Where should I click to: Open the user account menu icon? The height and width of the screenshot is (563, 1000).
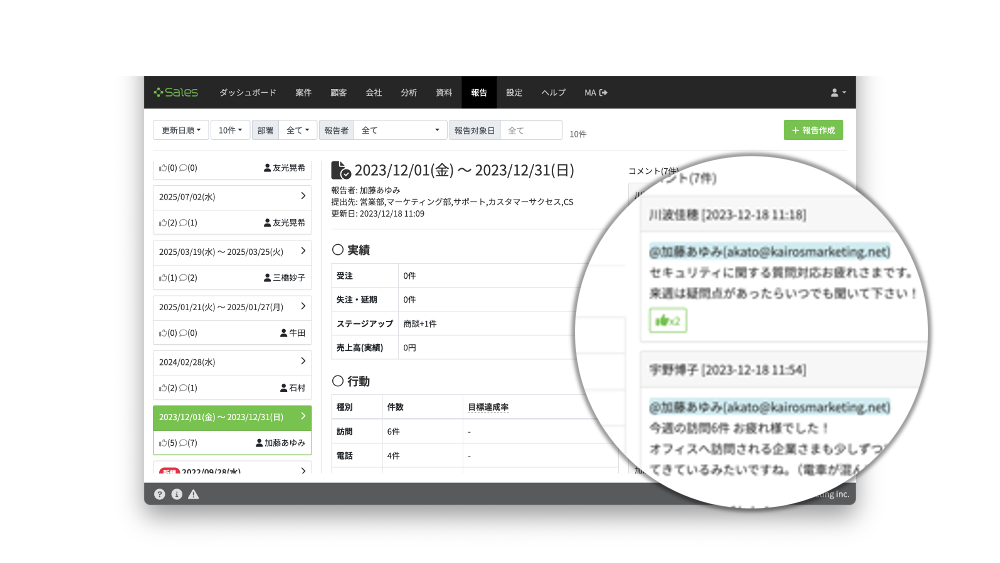pyautogui.click(x=837, y=92)
